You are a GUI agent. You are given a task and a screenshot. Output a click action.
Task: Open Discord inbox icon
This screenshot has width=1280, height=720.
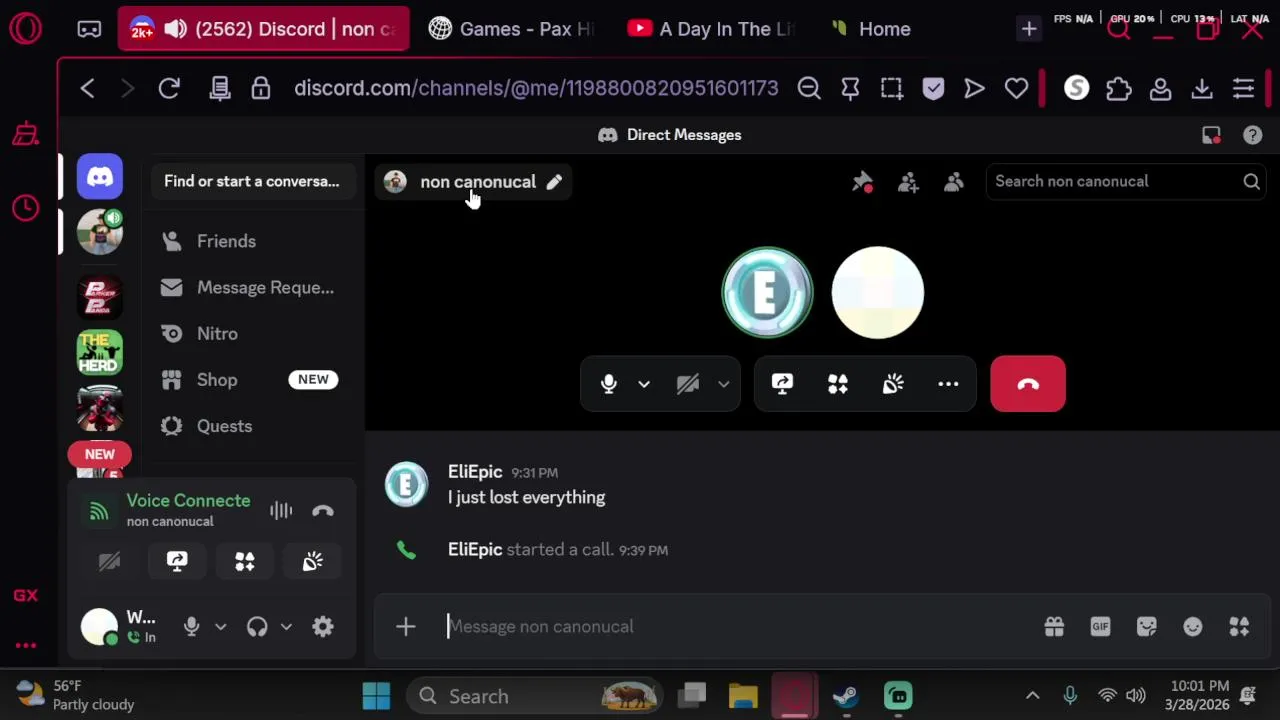click(1211, 135)
